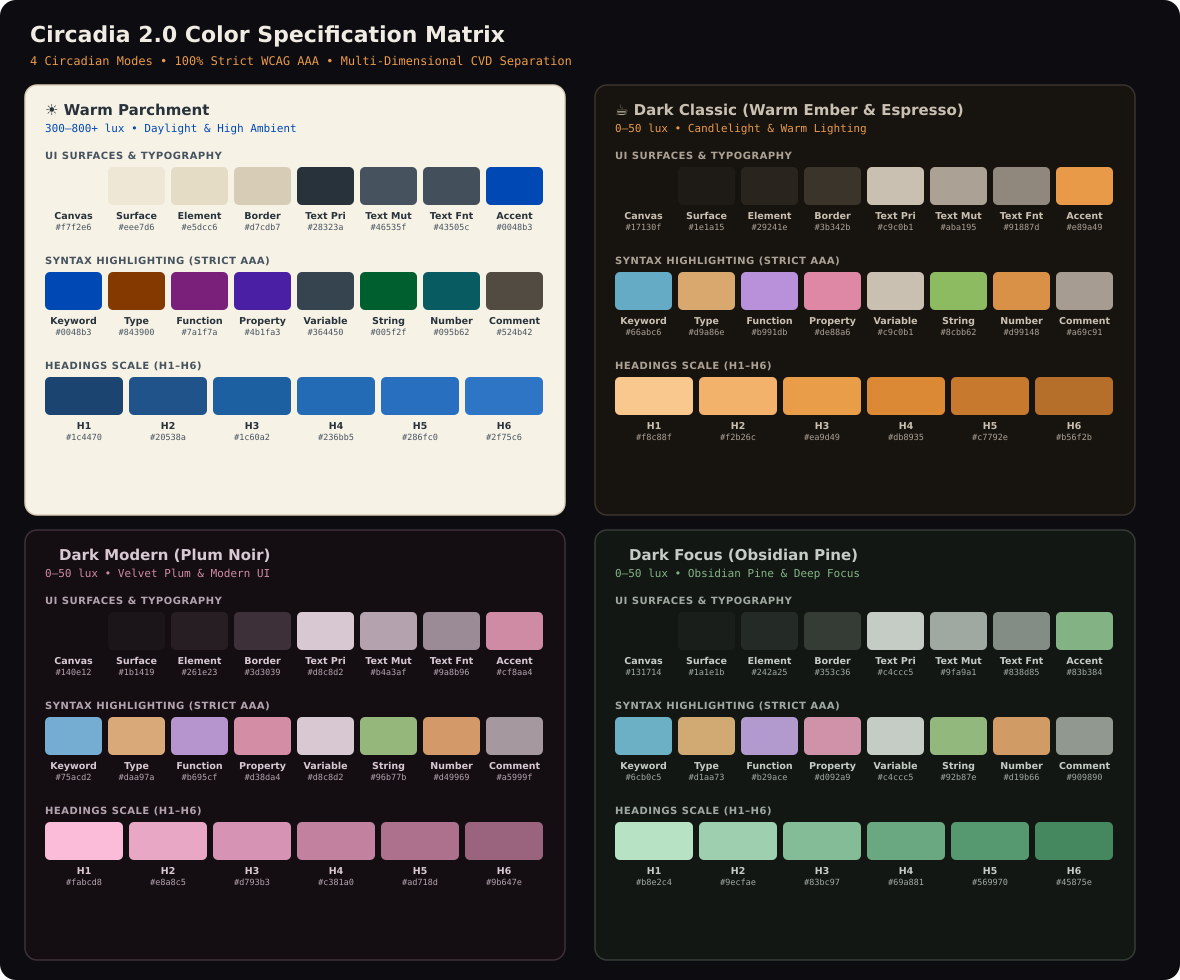Select Warm Parchment Border swatch #d7cdb7

pyautogui.click(x=262, y=186)
